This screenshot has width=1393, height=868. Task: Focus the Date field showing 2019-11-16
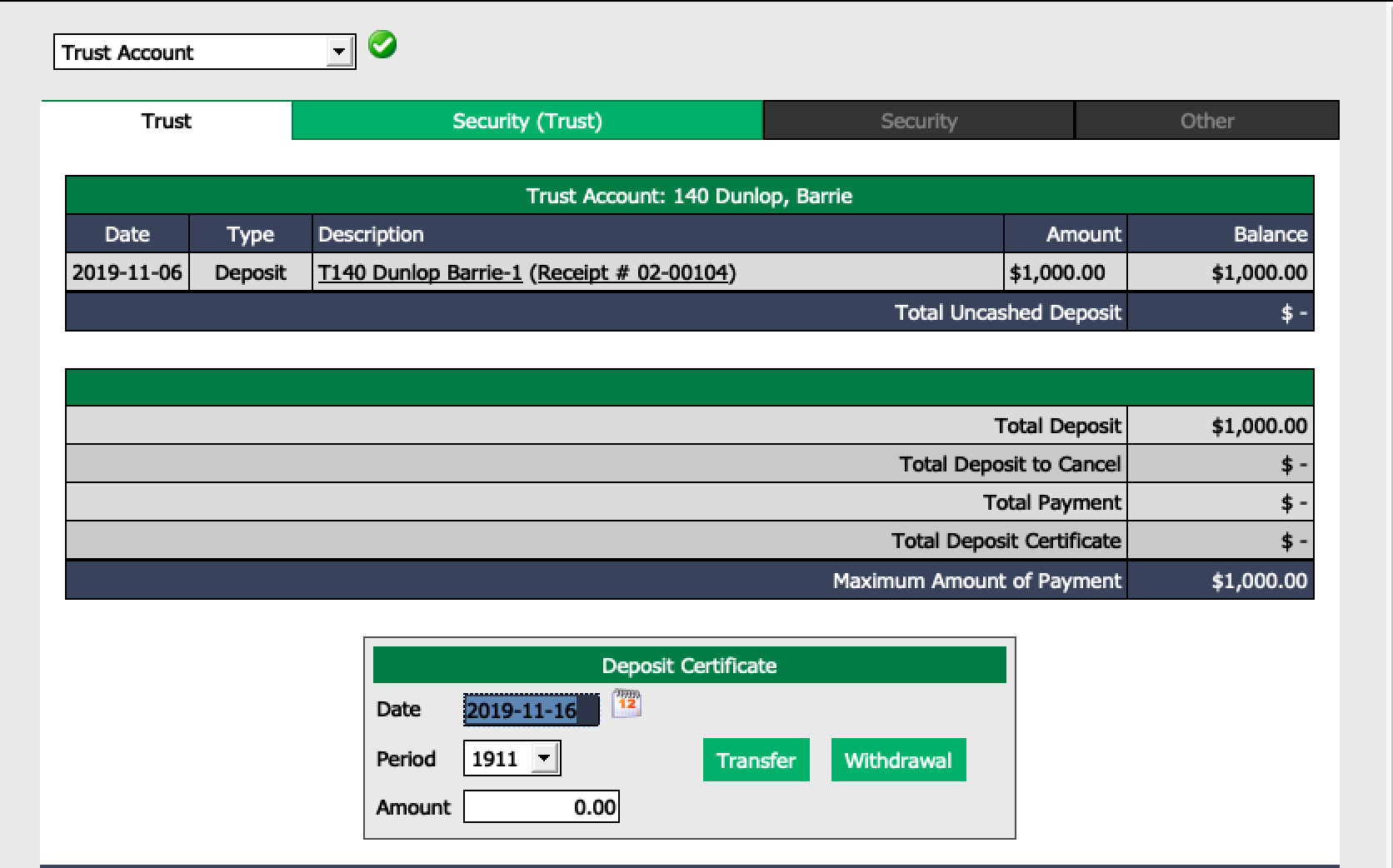[x=531, y=710]
